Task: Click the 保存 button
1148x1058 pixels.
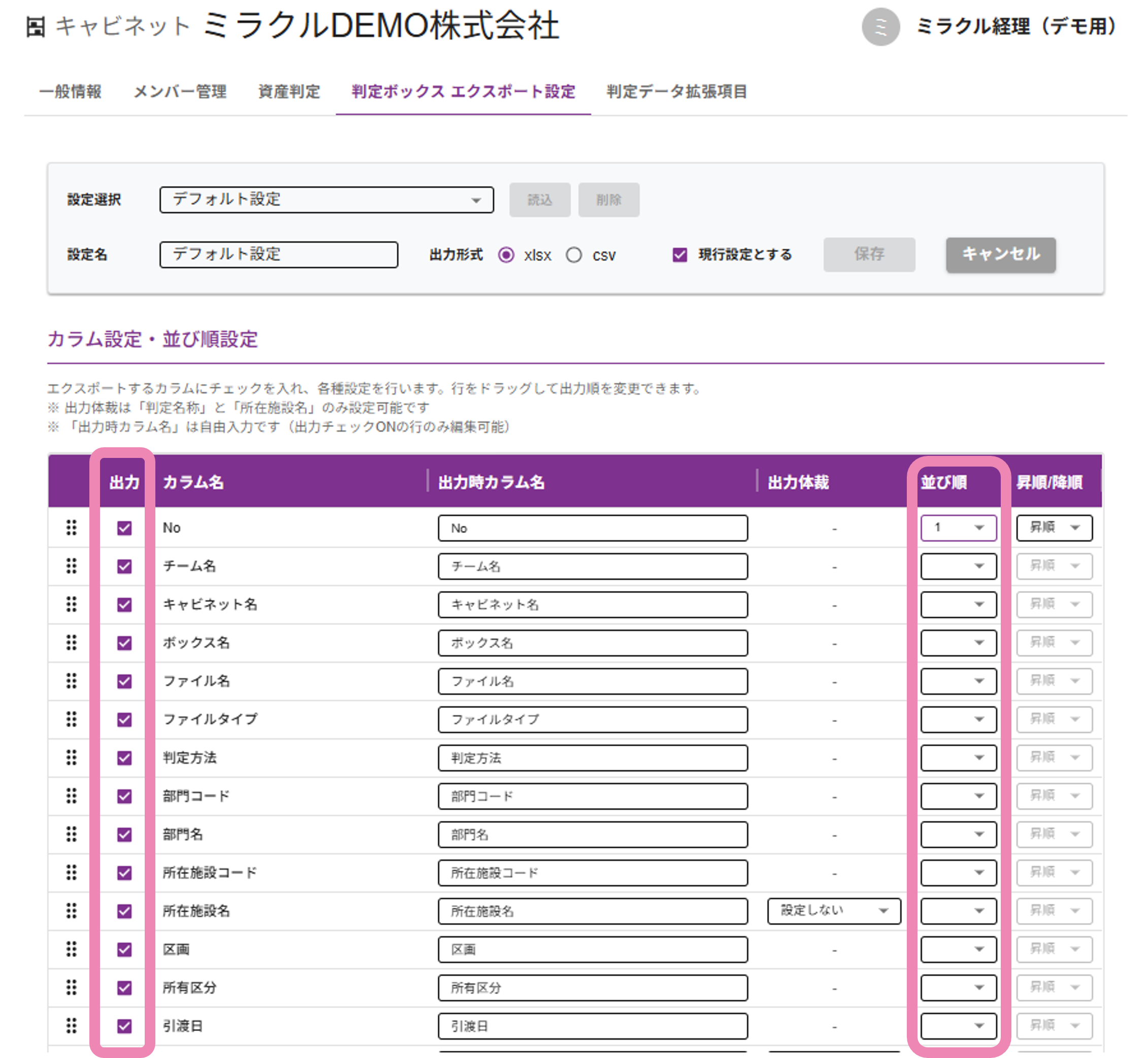Action: point(869,255)
